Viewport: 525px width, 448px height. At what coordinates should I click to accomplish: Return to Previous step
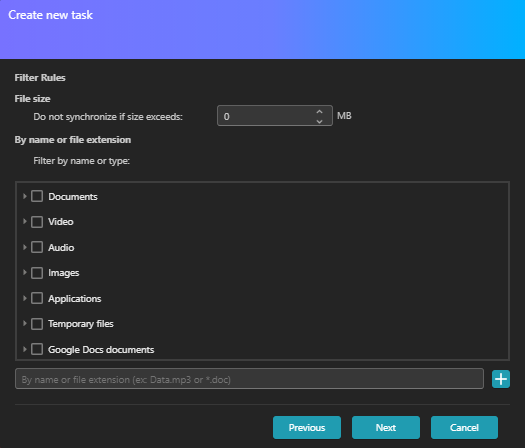click(x=307, y=428)
